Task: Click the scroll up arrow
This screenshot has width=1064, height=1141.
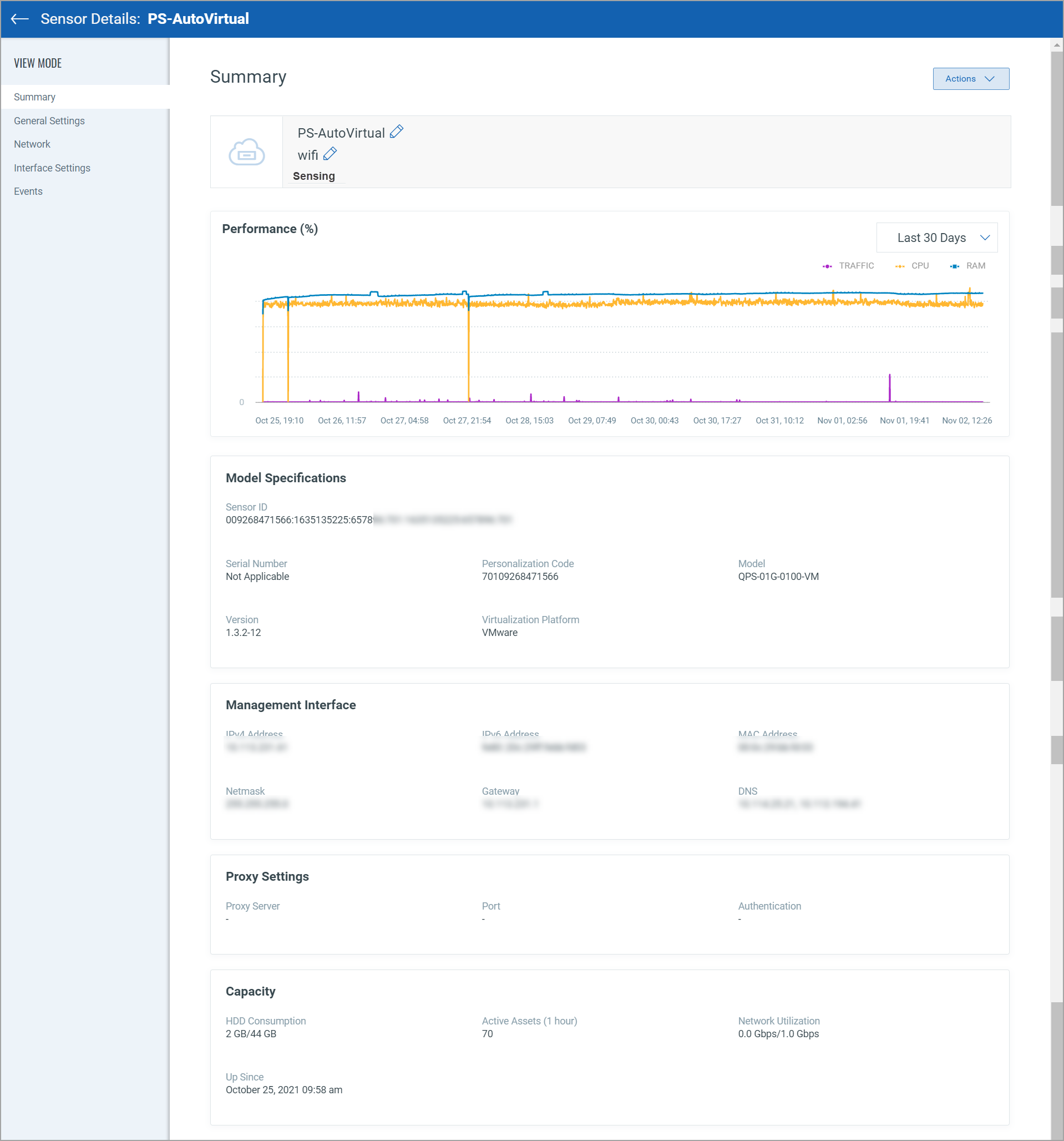Action: (1057, 45)
